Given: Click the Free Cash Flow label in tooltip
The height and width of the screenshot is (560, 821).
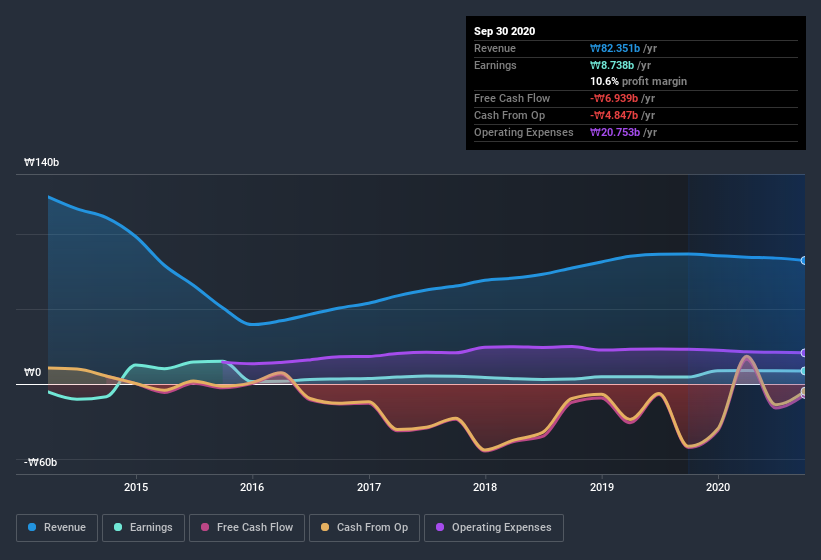Looking at the screenshot, I should pos(512,98).
